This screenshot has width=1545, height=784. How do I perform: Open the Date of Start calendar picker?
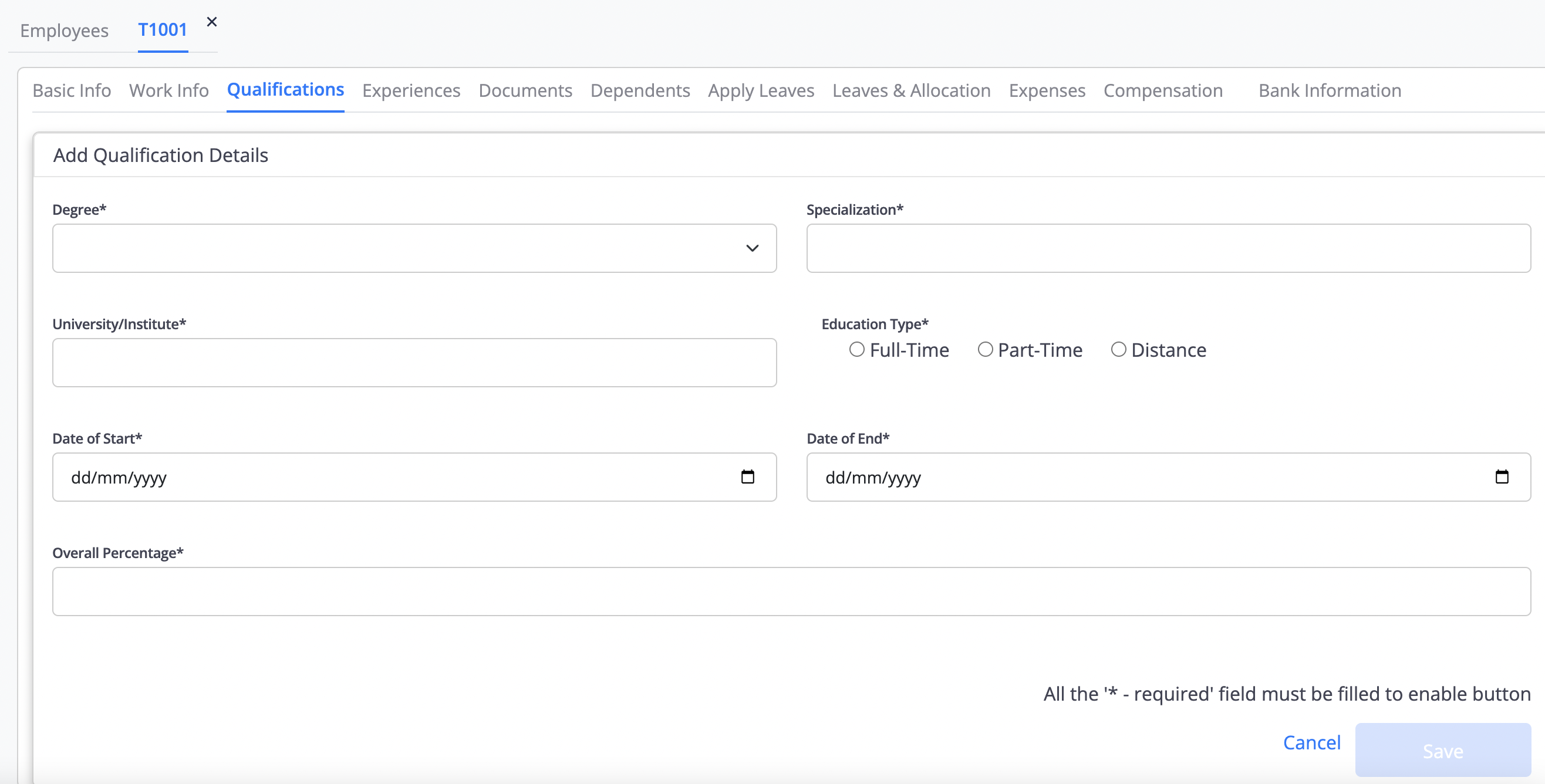pyautogui.click(x=747, y=477)
